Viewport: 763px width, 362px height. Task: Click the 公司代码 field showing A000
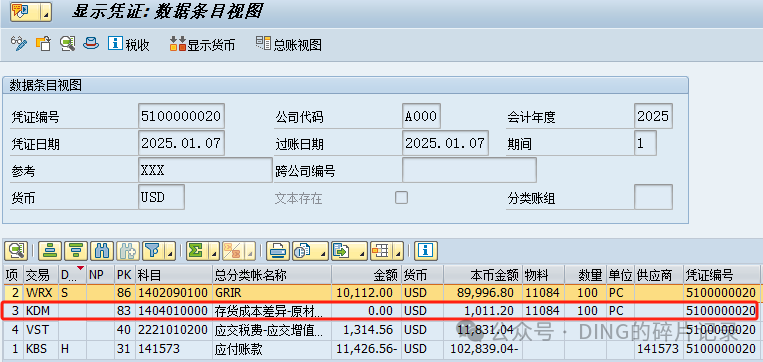point(421,116)
